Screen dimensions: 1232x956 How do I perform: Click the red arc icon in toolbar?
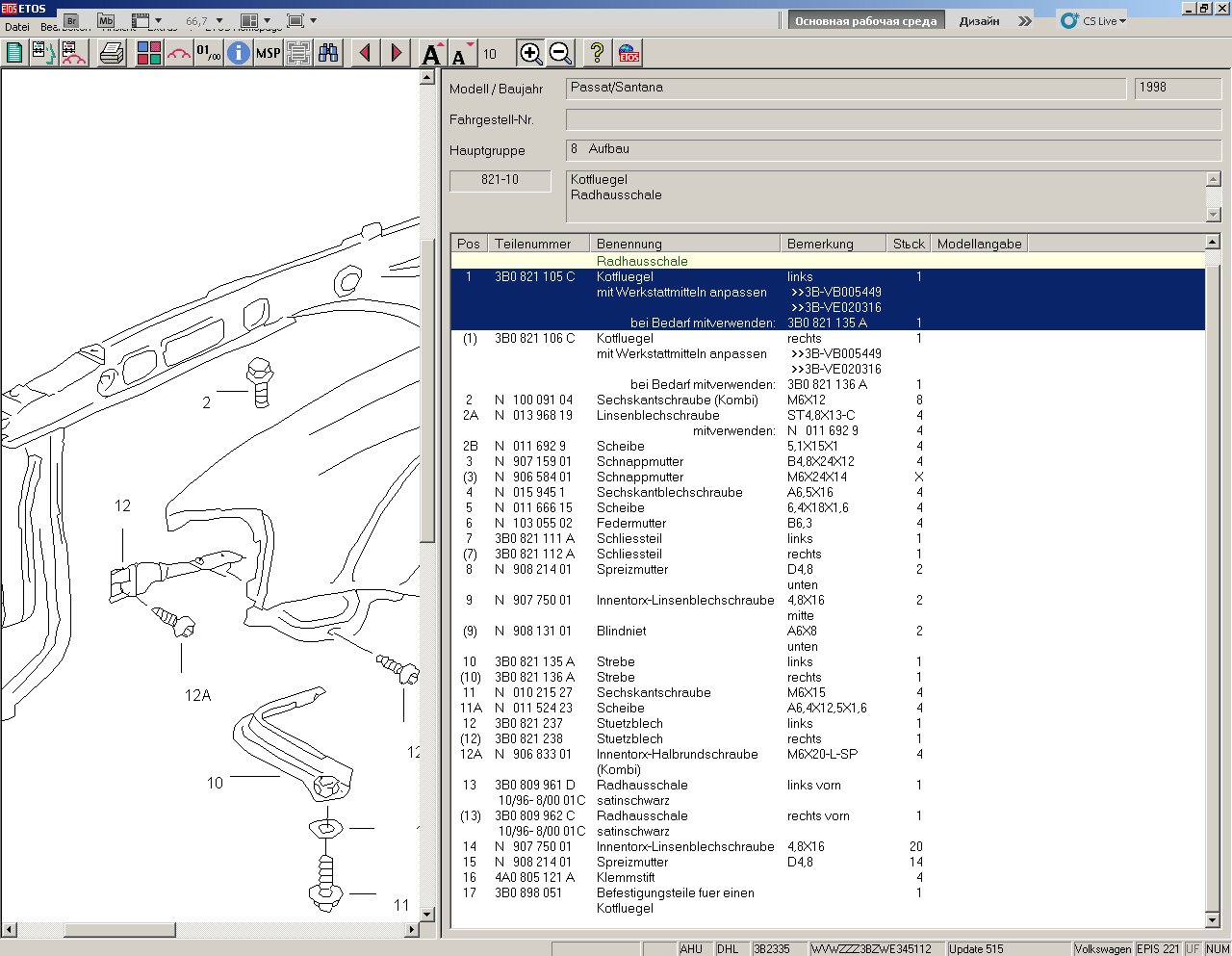178,53
